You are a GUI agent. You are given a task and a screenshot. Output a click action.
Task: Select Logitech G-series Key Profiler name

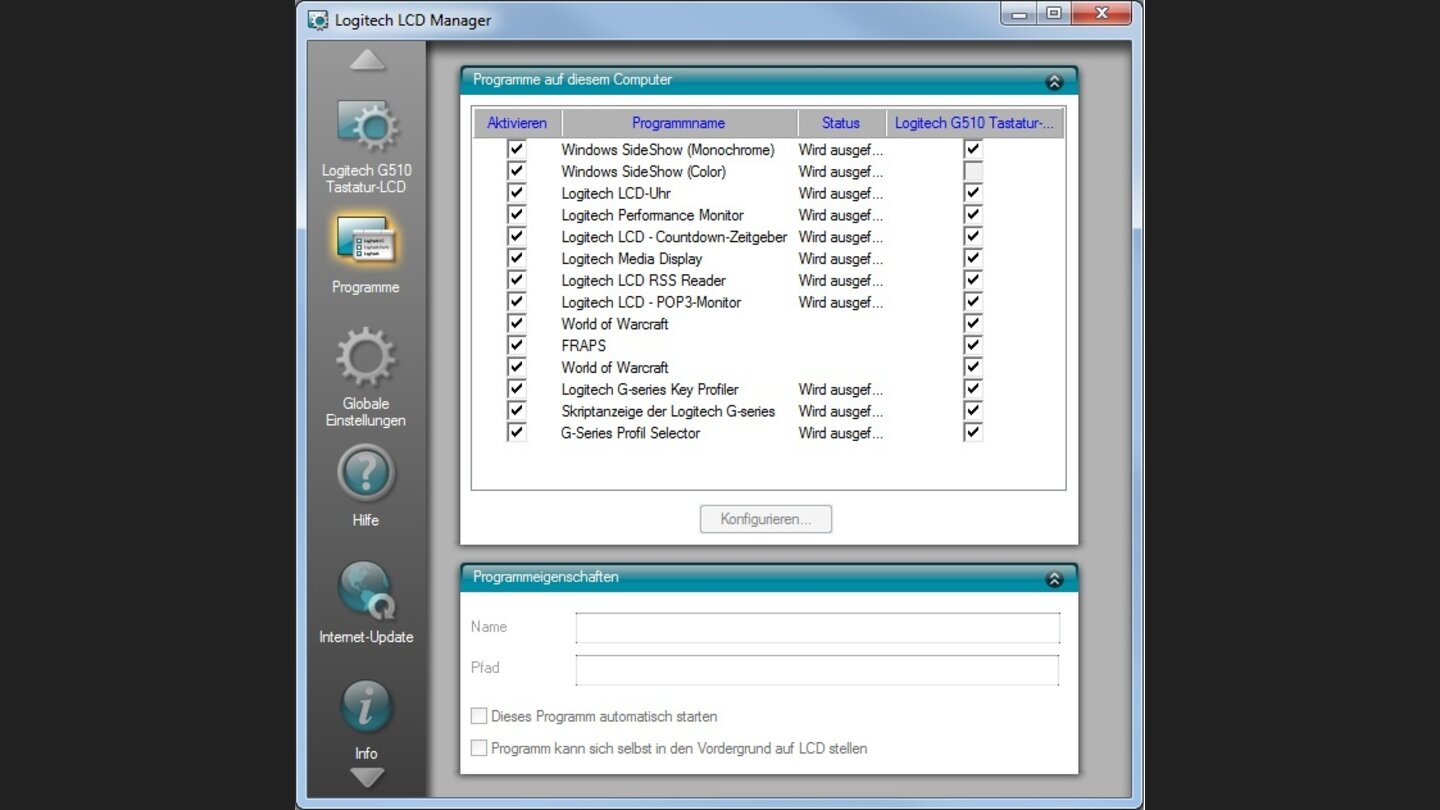pyautogui.click(x=650, y=389)
